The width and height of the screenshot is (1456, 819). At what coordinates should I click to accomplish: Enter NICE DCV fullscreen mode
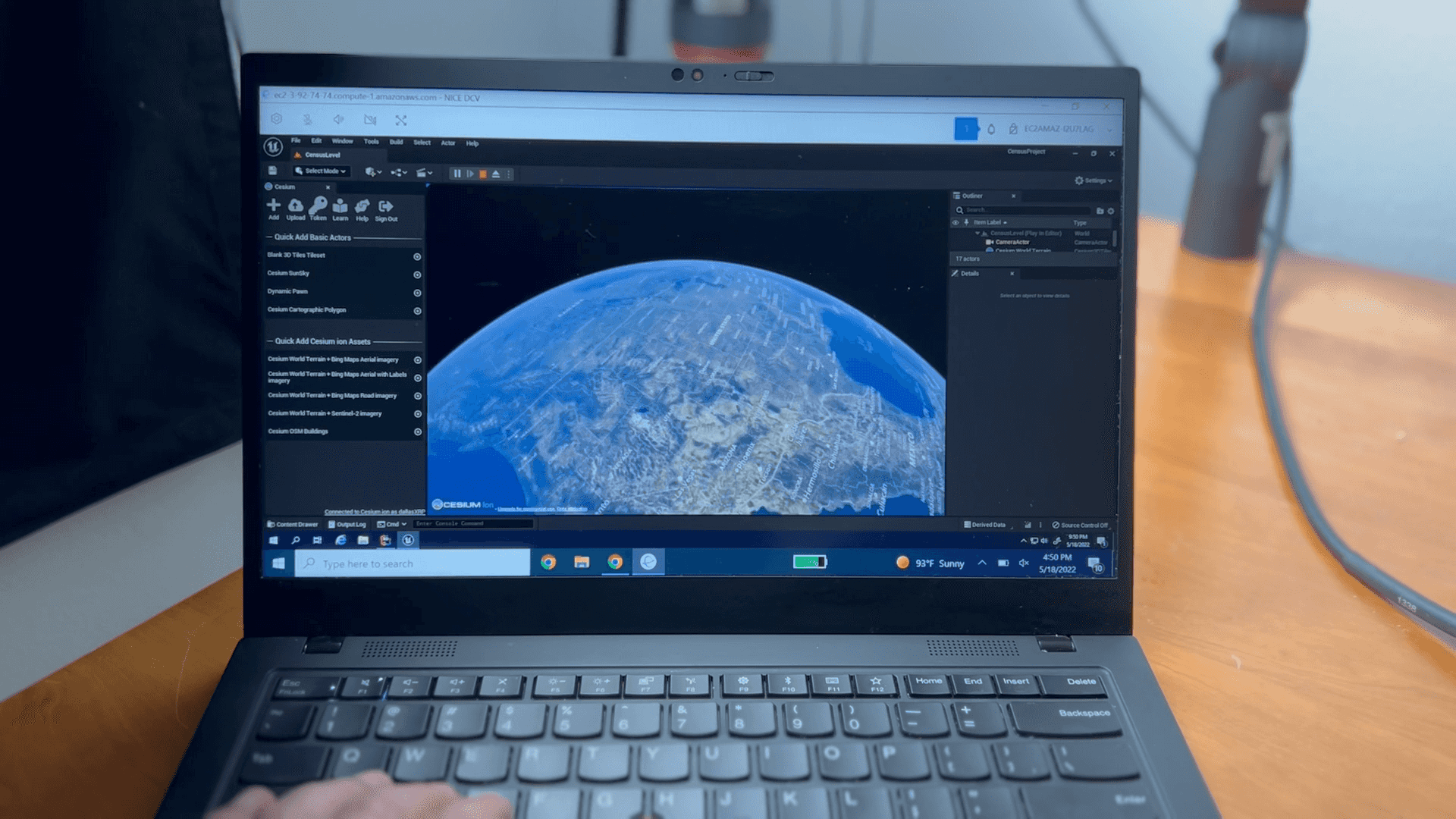pos(401,120)
